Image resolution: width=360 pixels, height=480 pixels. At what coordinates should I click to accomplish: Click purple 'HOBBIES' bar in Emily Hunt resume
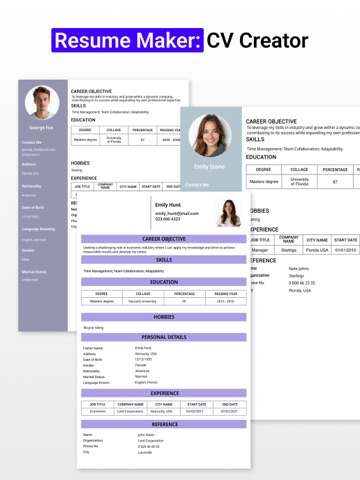(x=164, y=317)
